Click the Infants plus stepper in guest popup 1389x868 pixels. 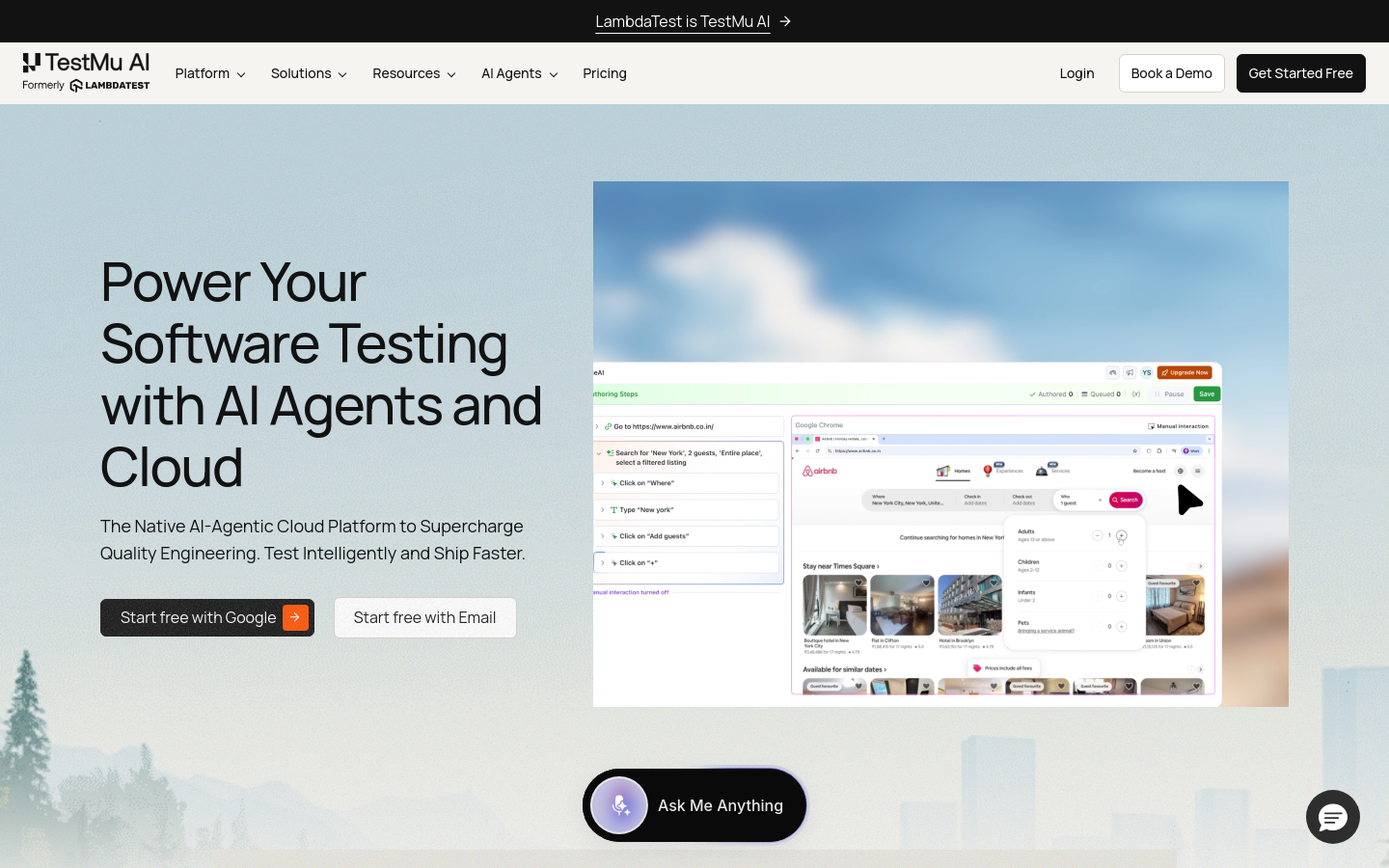pyautogui.click(x=1121, y=596)
